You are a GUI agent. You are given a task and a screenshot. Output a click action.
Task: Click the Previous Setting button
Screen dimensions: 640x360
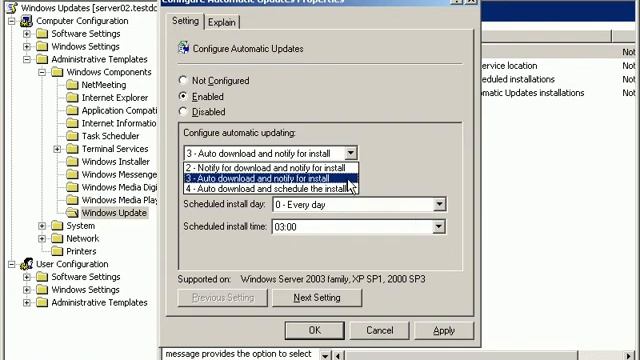[223, 298]
